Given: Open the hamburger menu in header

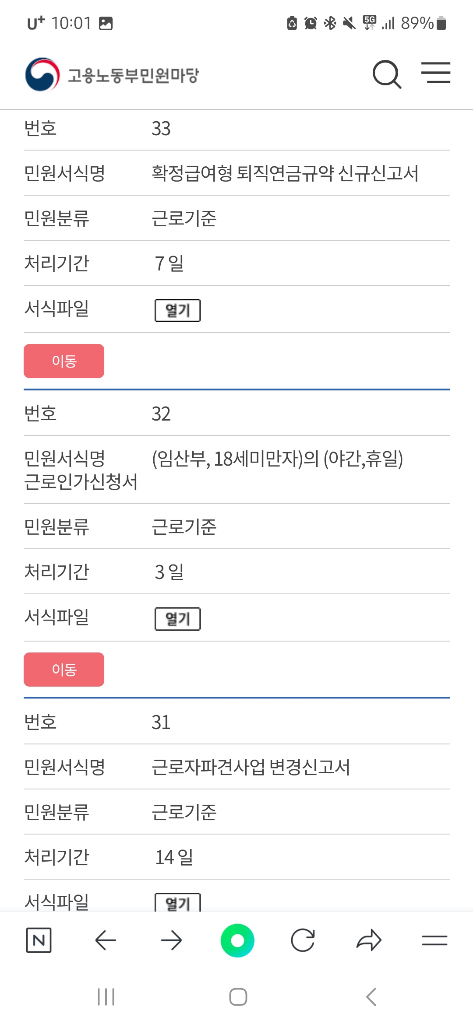Looking at the screenshot, I should (x=435, y=72).
